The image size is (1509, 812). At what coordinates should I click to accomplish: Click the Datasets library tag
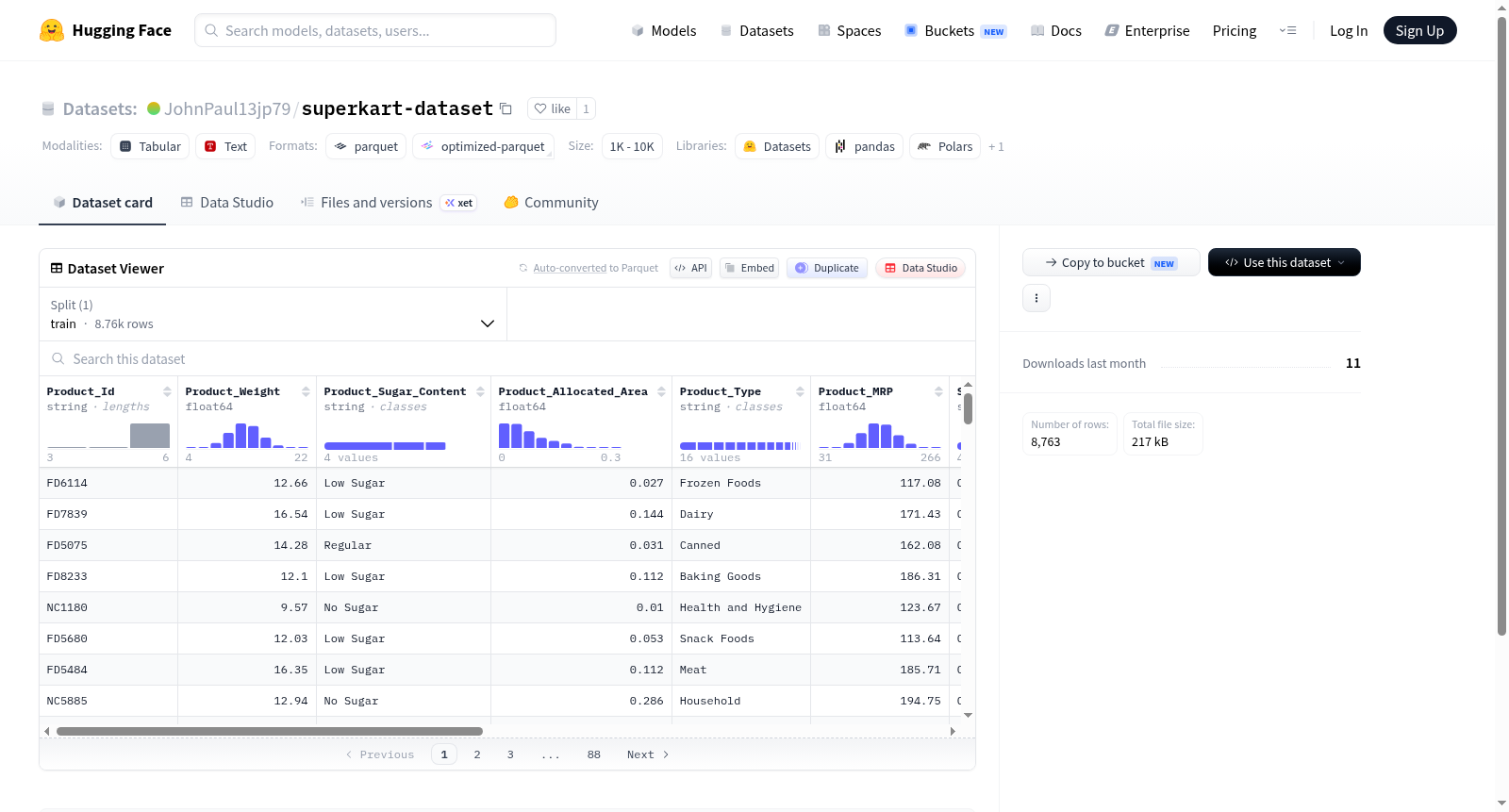click(777, 146)
